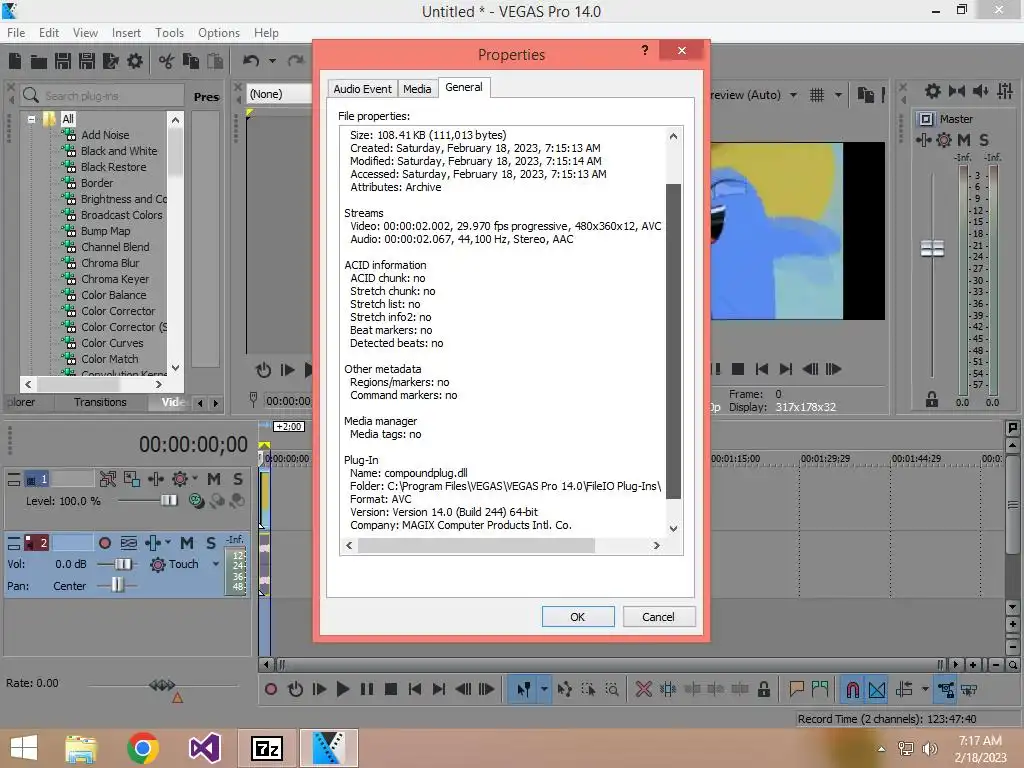Stop playback in the transport bar

pos(391,690)
